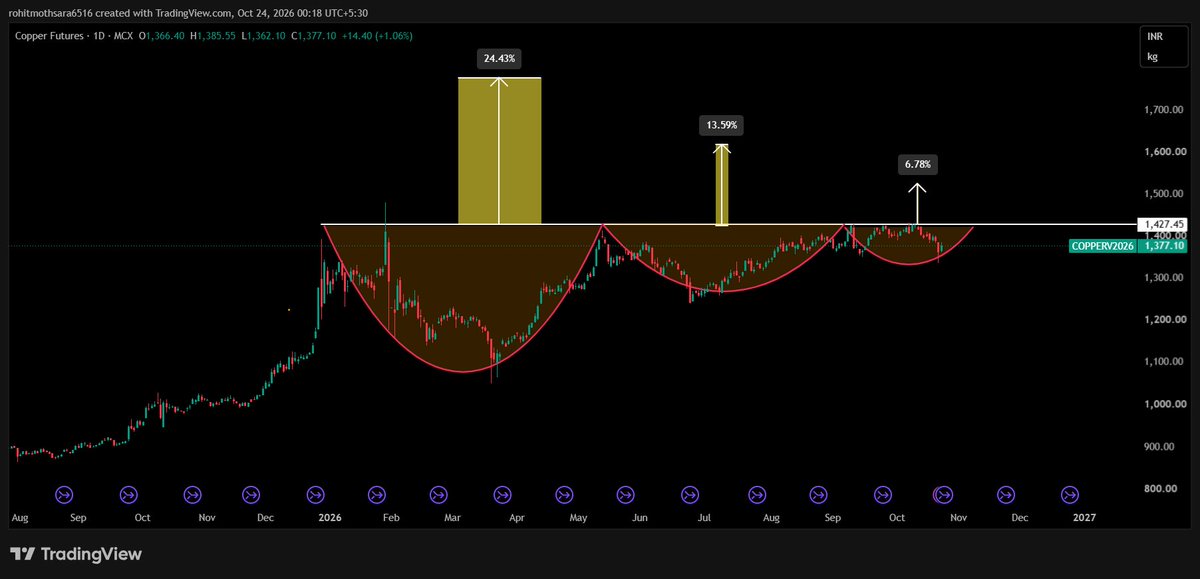Open the kg unit selector

point(1152,56)
